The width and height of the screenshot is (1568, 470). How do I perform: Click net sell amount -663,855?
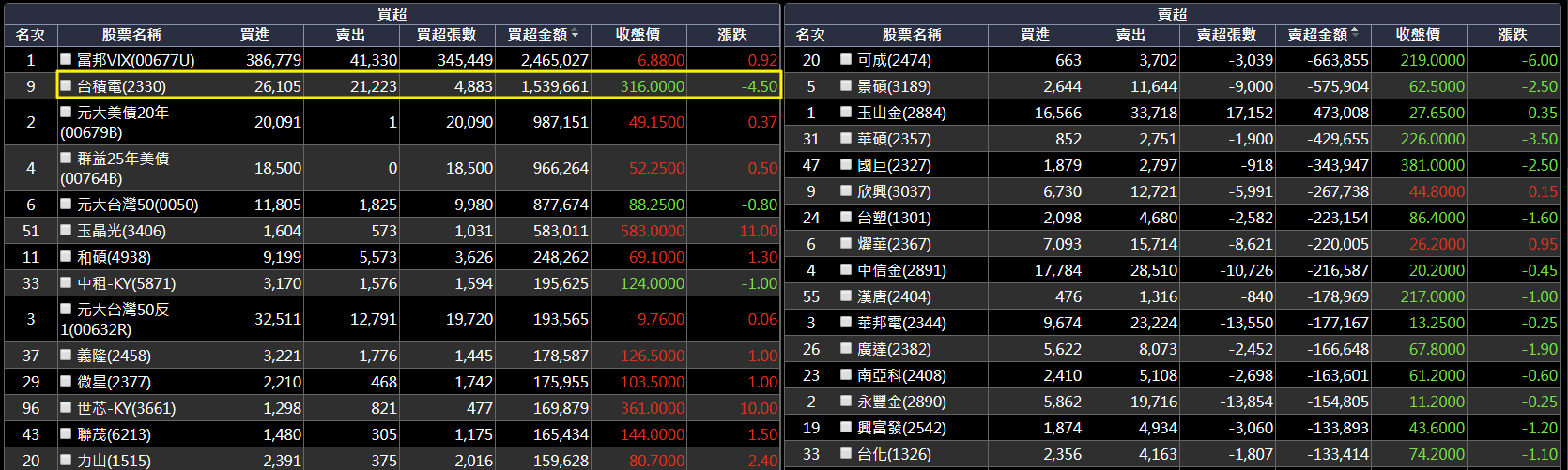click(x=1338, y=60)
